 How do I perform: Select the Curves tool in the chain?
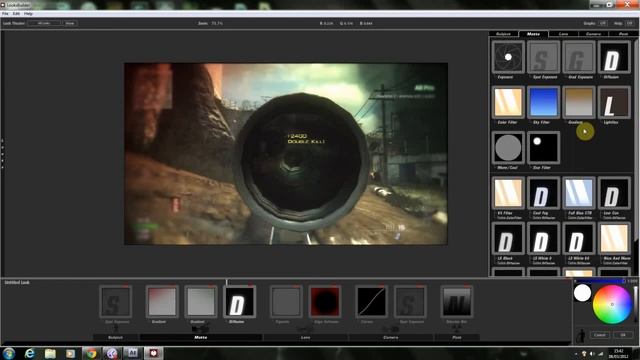click(371, 302)
